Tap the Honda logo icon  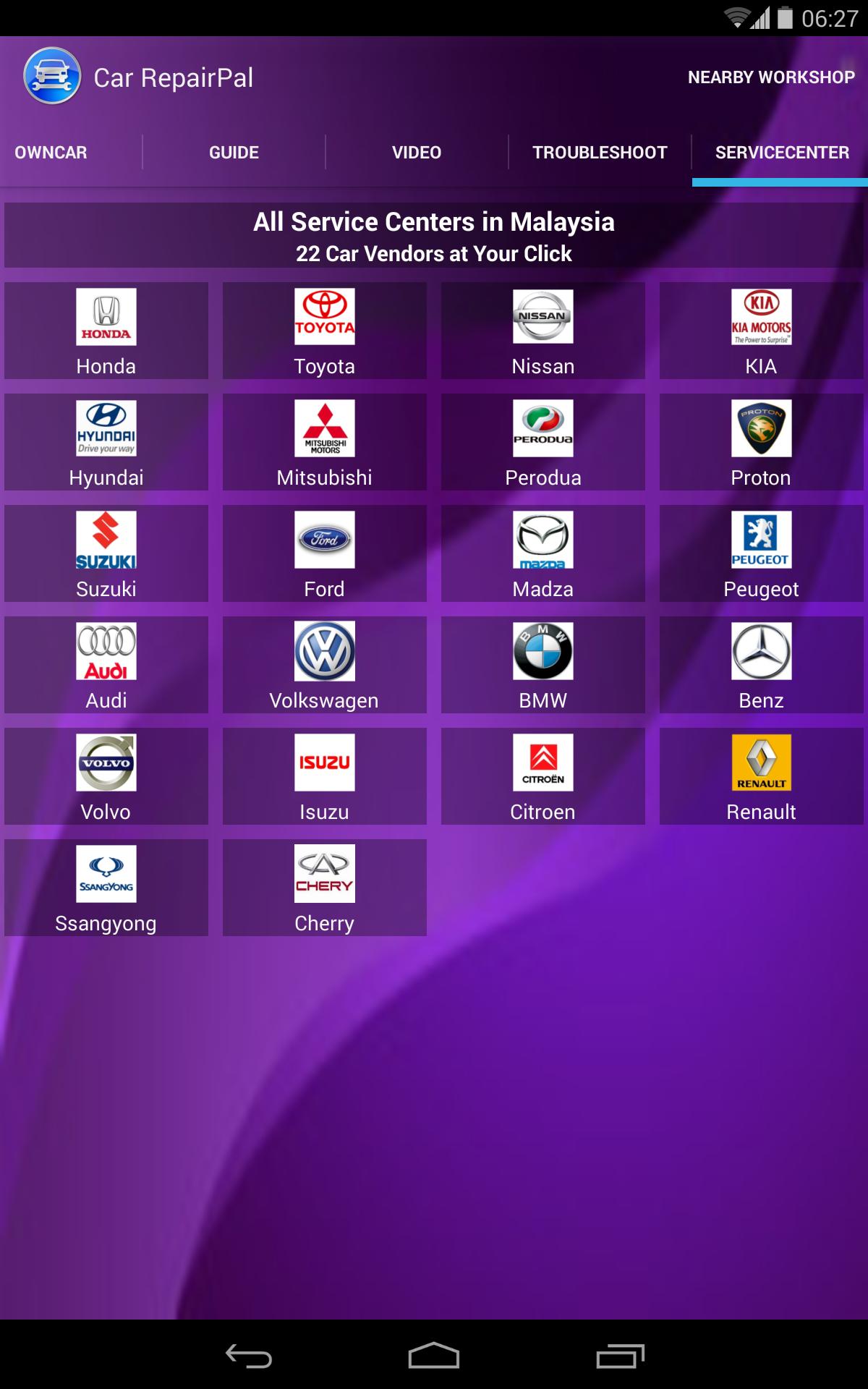click(x=106, y=317)
